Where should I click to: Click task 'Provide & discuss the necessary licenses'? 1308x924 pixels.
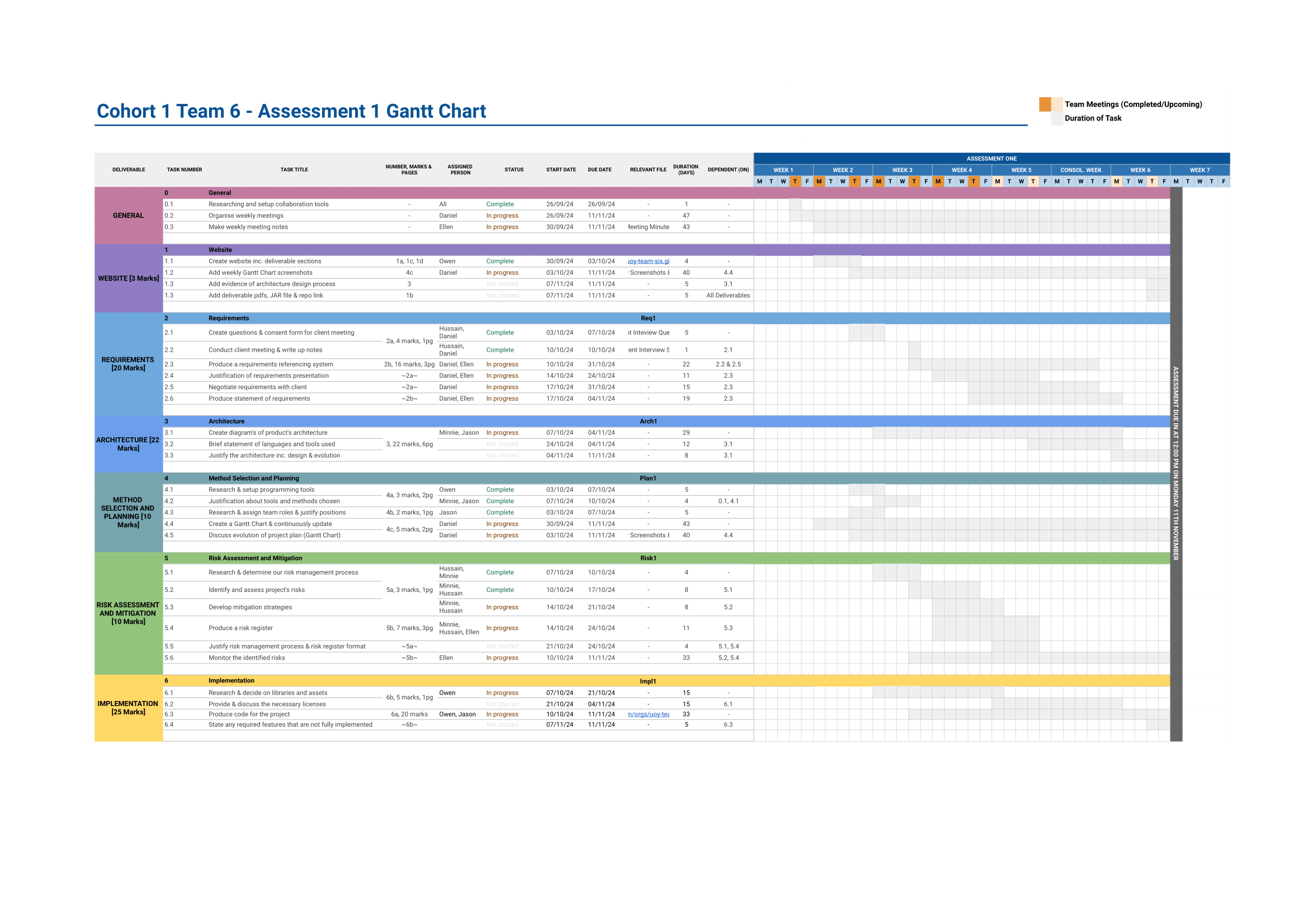(x=267, y=704)
